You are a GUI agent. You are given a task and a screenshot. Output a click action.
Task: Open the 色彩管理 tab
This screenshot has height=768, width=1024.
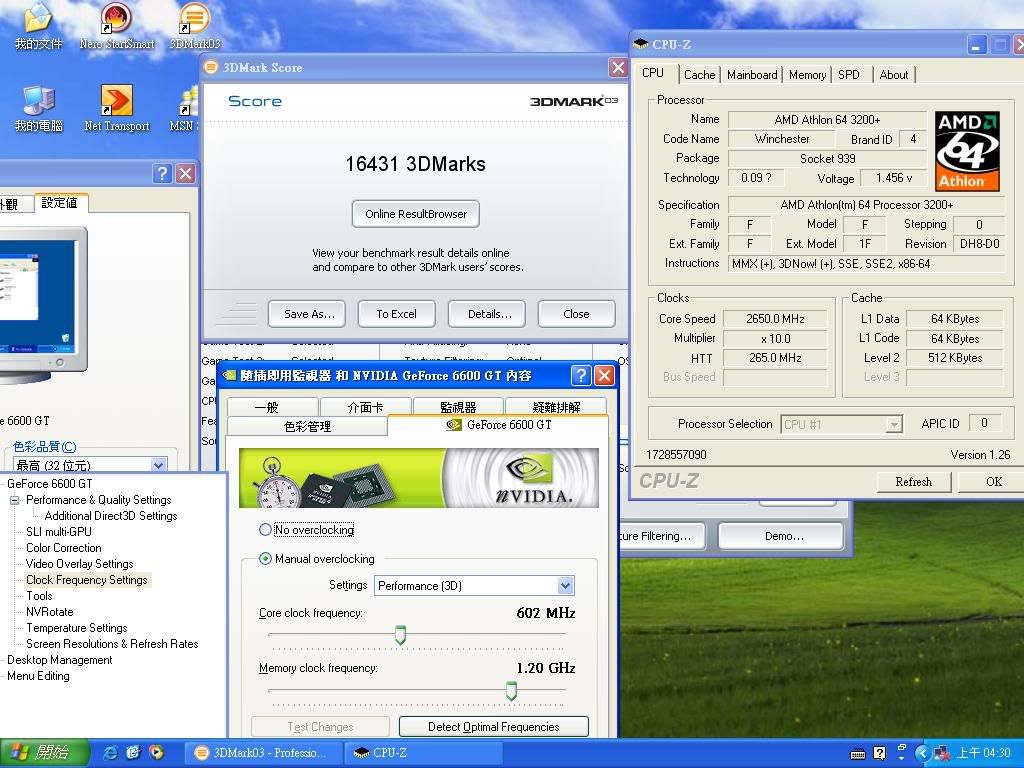tap(307, 426)
